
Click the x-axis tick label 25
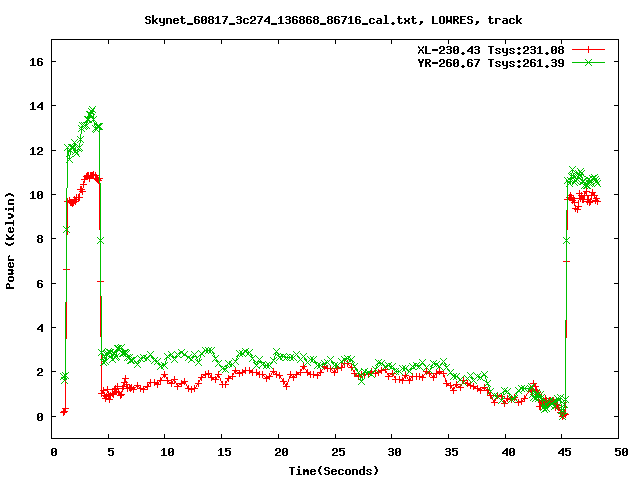pyautogui.click(x=338, y=452)
